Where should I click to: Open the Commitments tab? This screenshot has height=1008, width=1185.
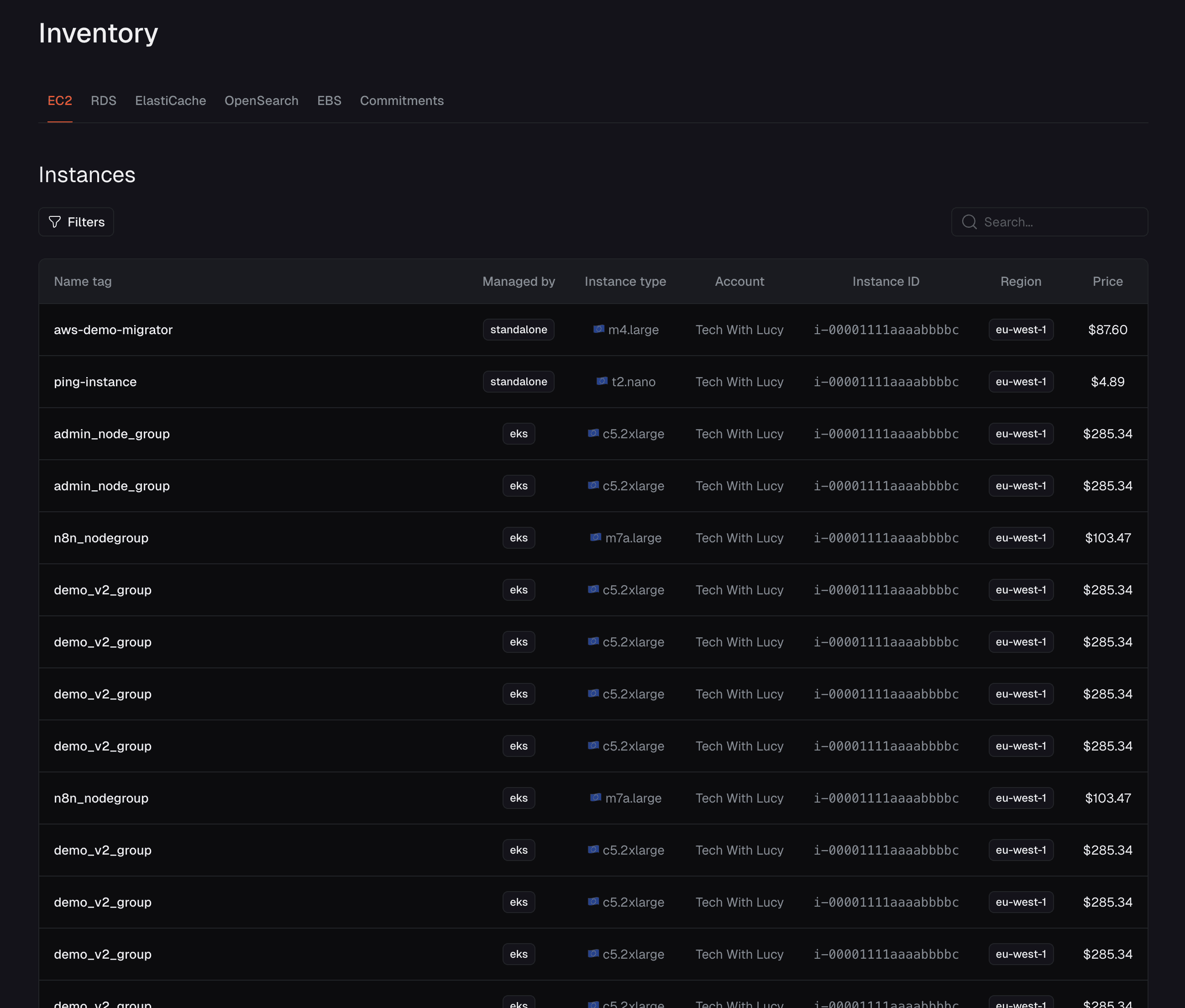(402, 100)
